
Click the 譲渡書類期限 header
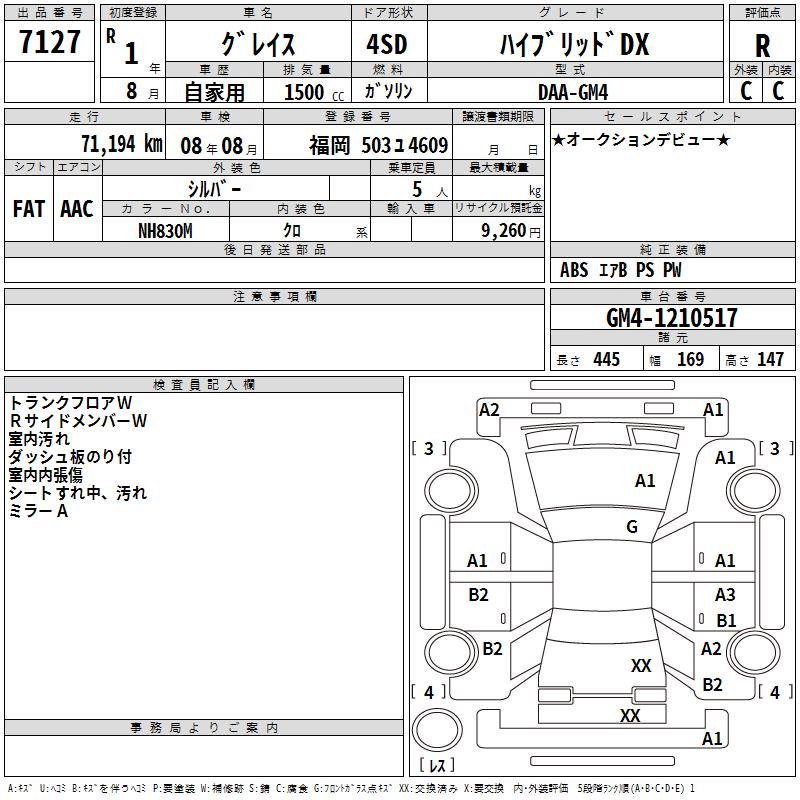498,117
